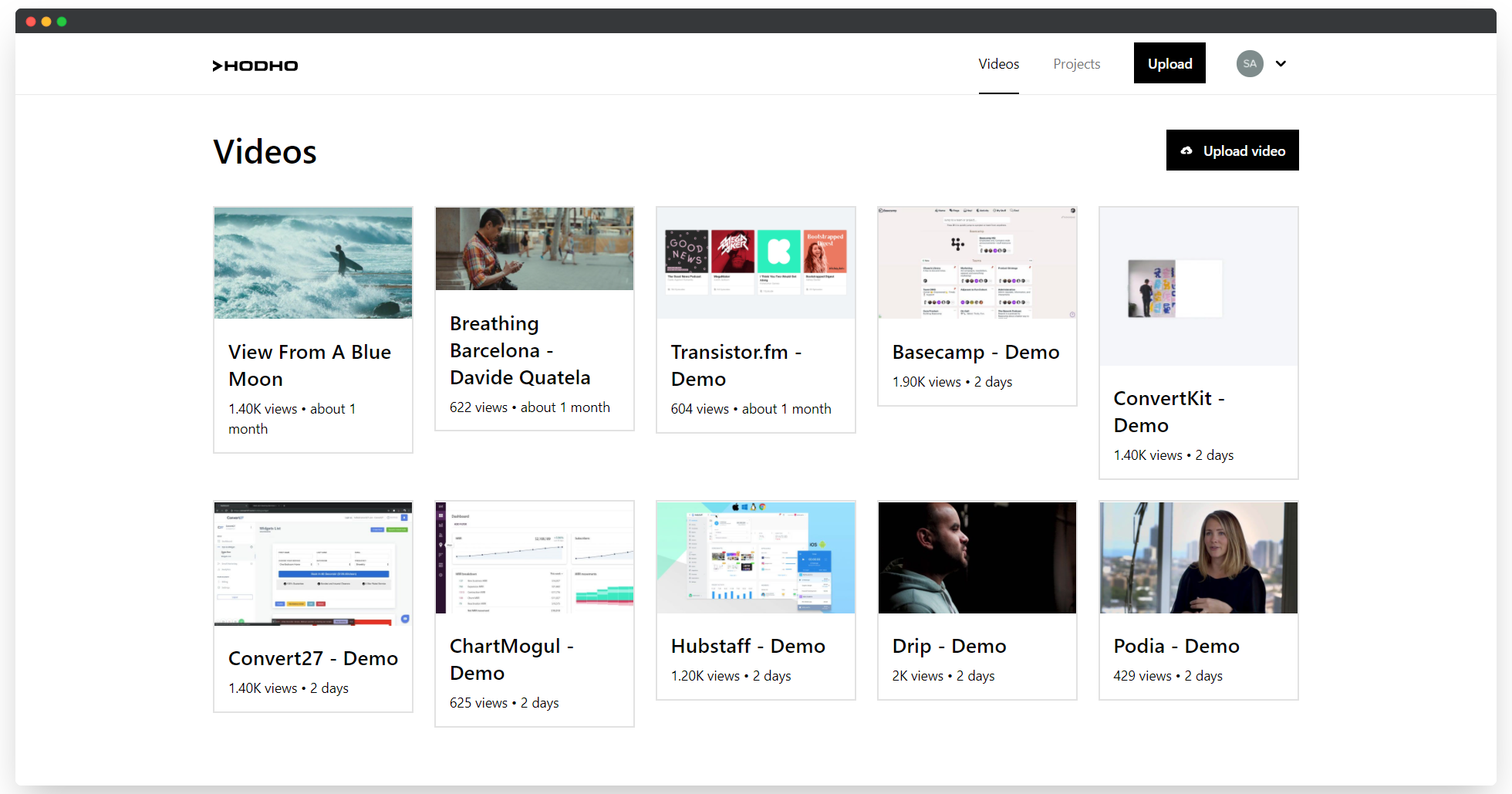Click the macOS green maximize button

[62, 22]
